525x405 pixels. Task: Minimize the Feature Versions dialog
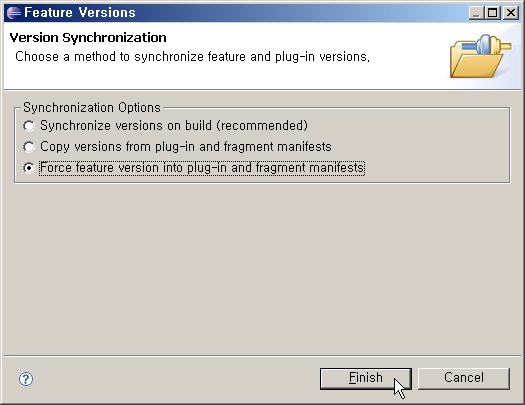[476, 13]
